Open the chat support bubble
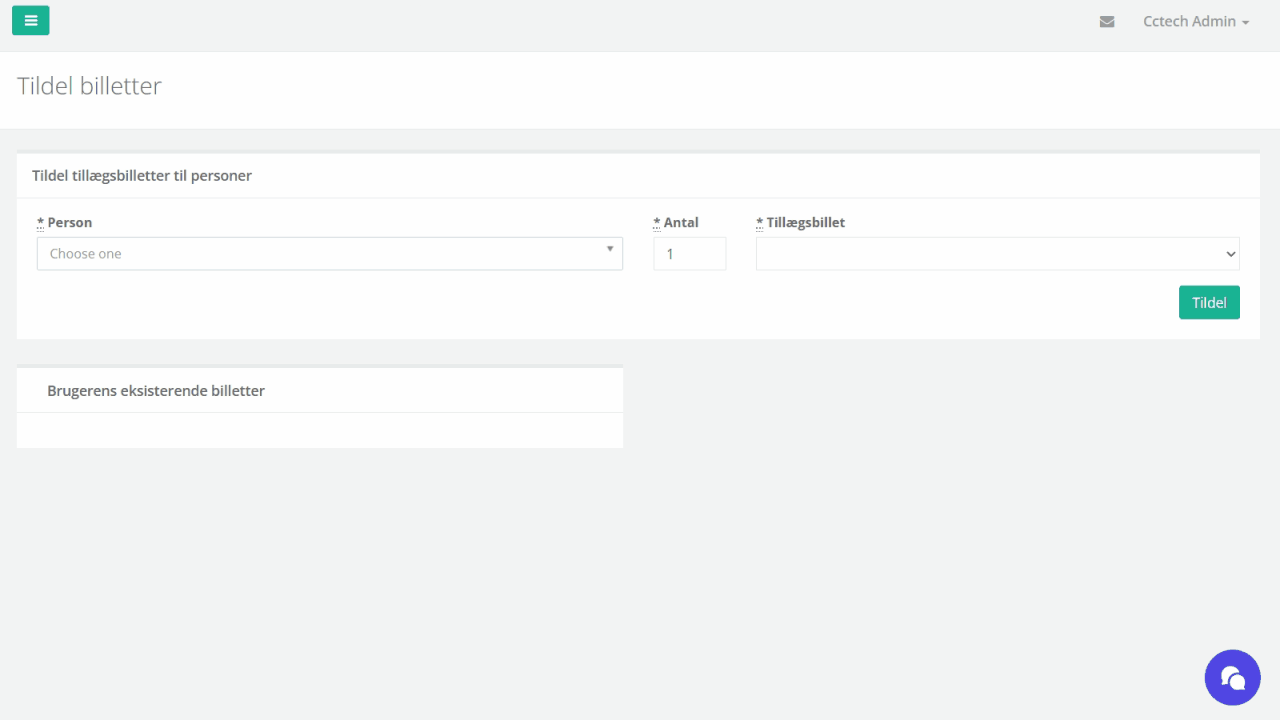The image size is (1280, 720). point(1233,678)
